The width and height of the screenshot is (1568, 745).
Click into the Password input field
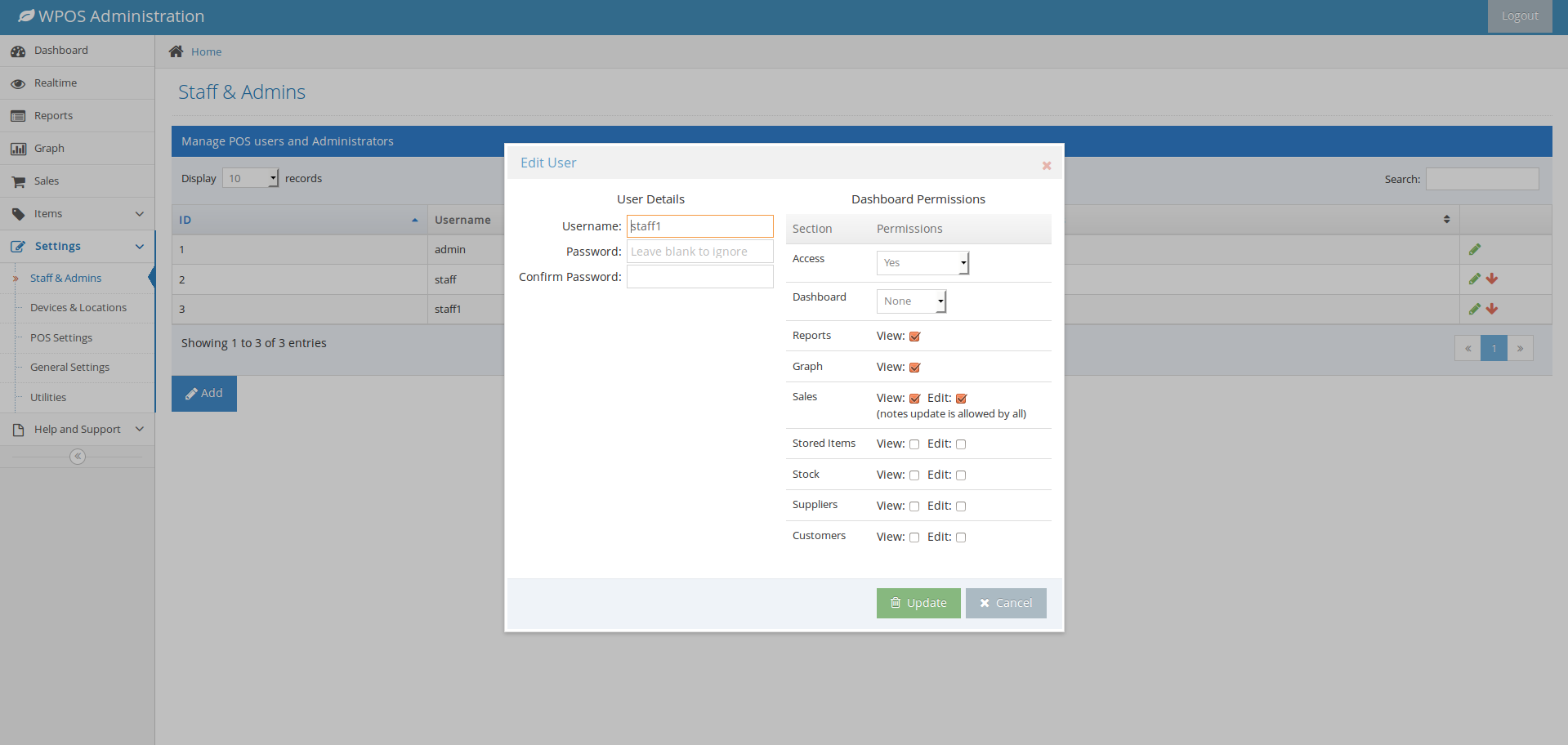[699, 252]
